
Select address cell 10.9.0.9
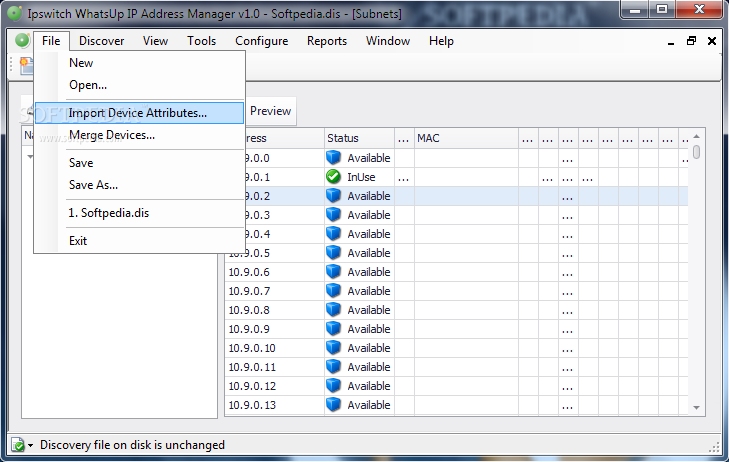[x=275, y=329]
